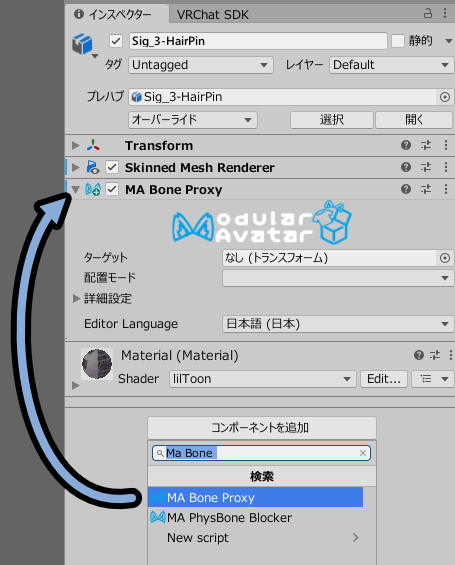Screen dimensions: 455x565
Task: Expand the 詳細設定 section
Action: tap(76, 298)
